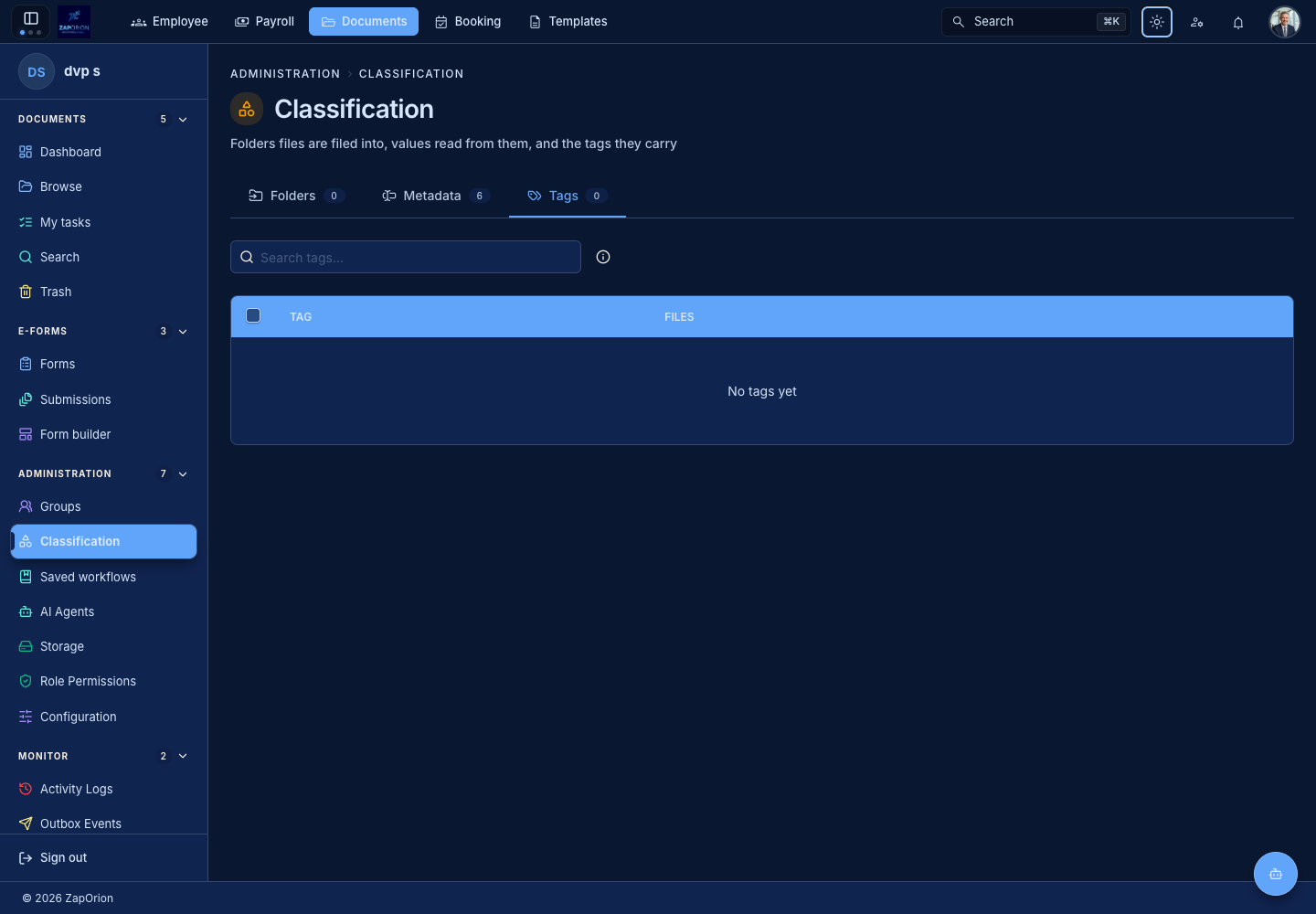1316x914 pixels.
Task: Open Saved workflows in sidebar
Action: pyautogui.click(x=103, y=577)
